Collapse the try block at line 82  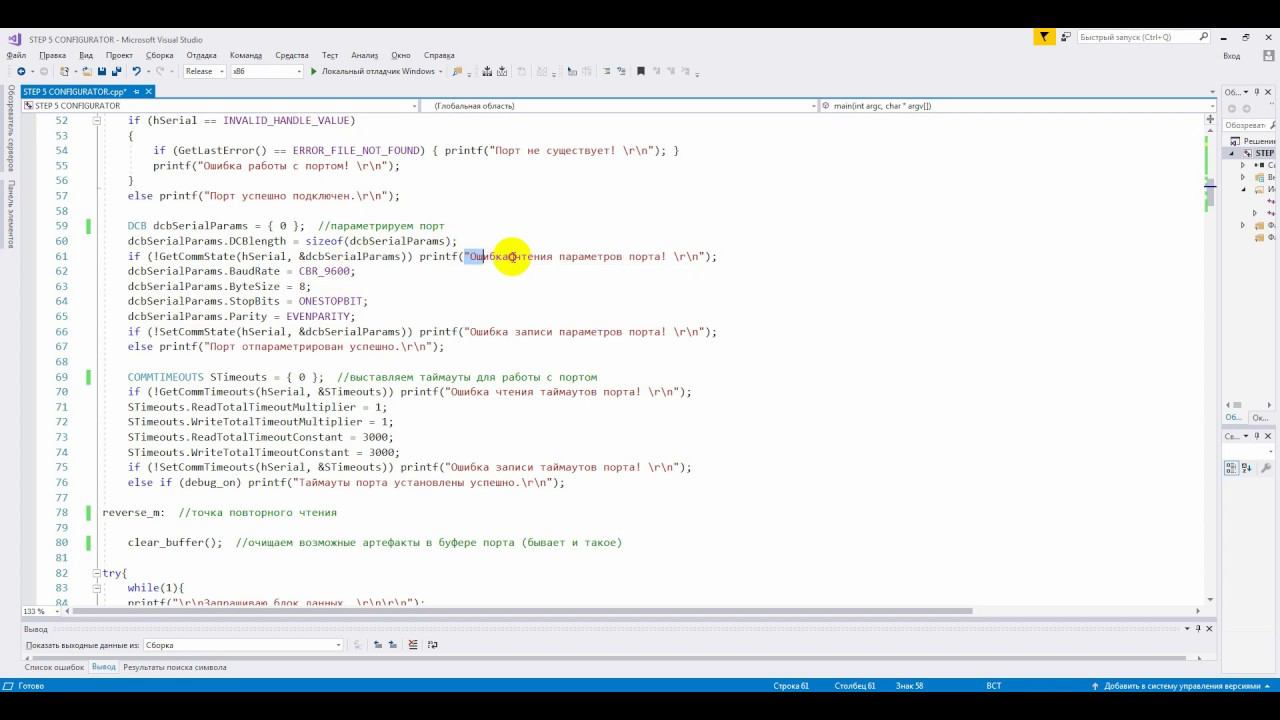97,573
